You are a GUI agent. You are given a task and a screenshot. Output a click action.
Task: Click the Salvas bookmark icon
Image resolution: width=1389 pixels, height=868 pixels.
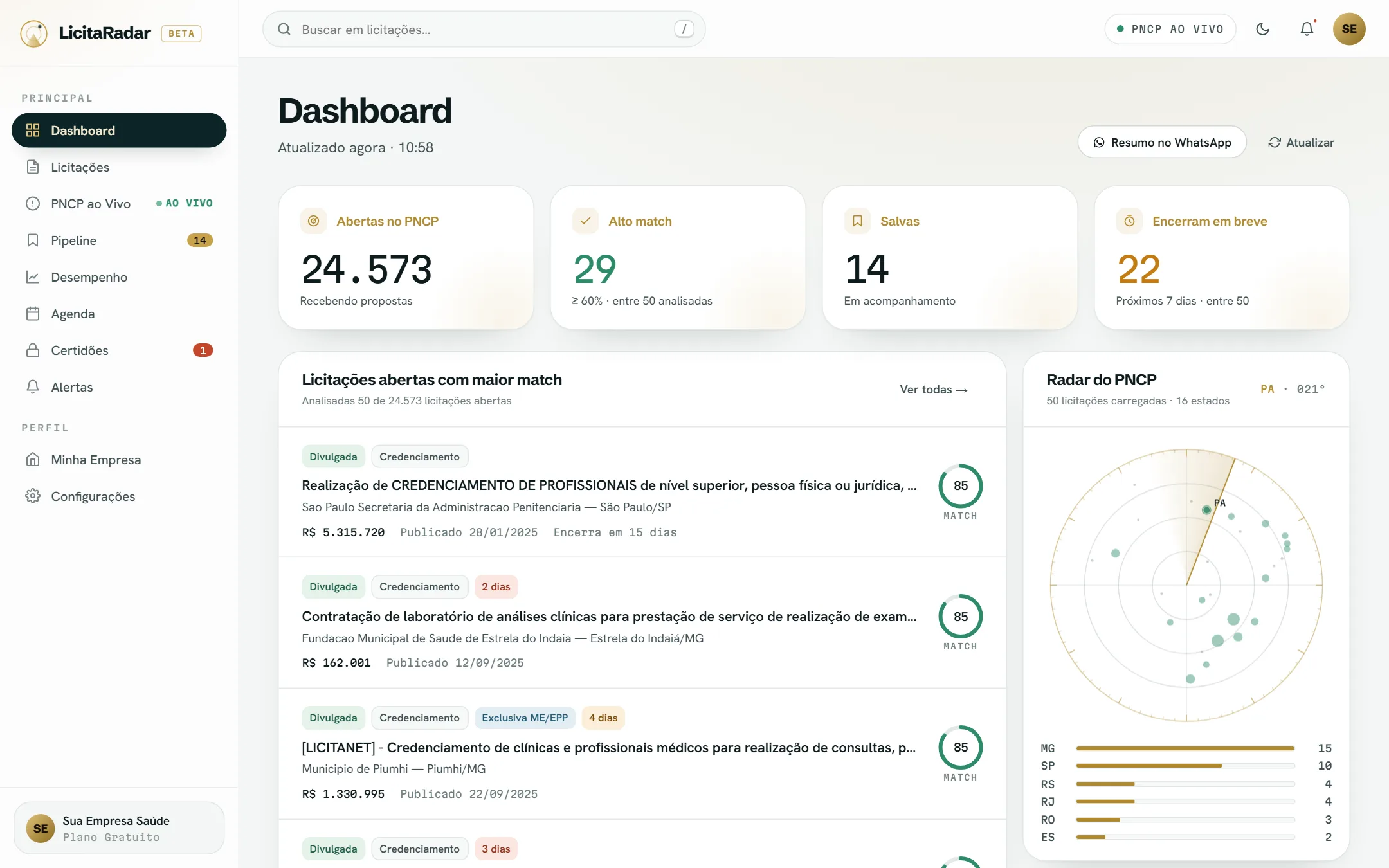tap(857, 221)
